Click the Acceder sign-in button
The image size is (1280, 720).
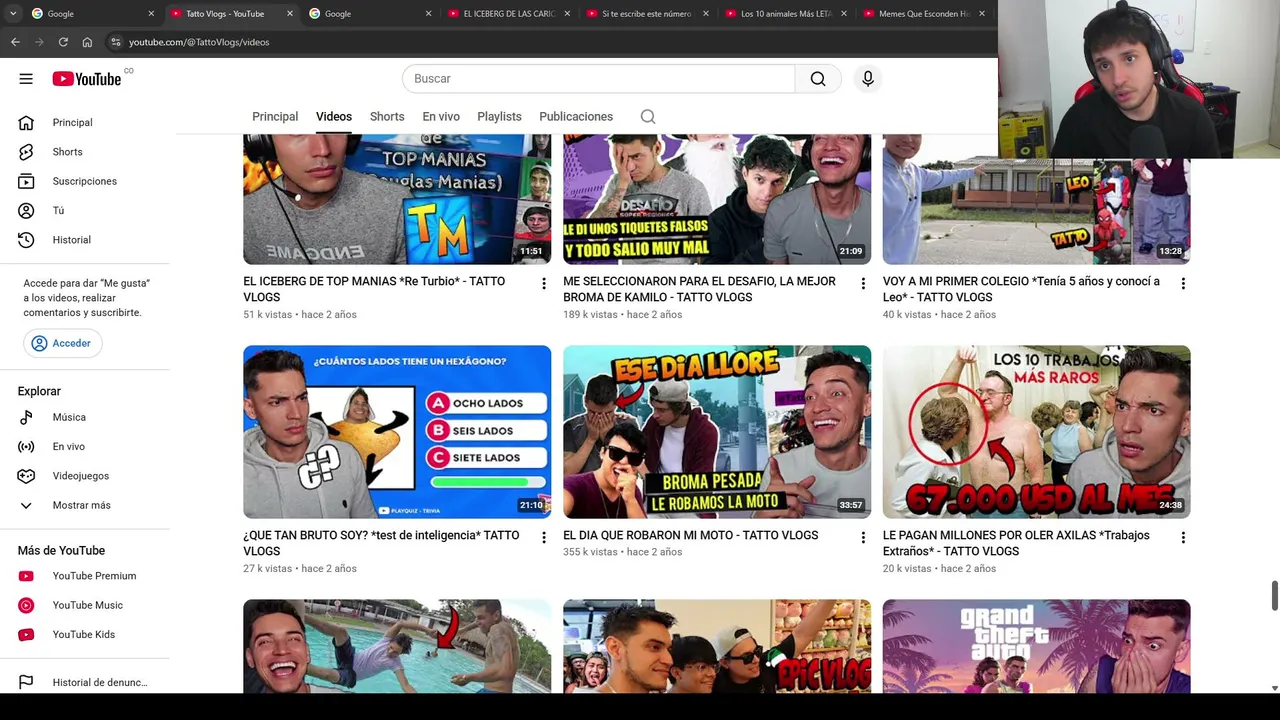pos(62,343)
